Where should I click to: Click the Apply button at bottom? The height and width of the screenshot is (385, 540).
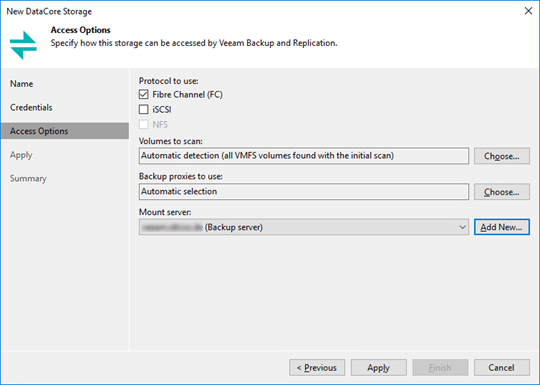pos(378,368)
